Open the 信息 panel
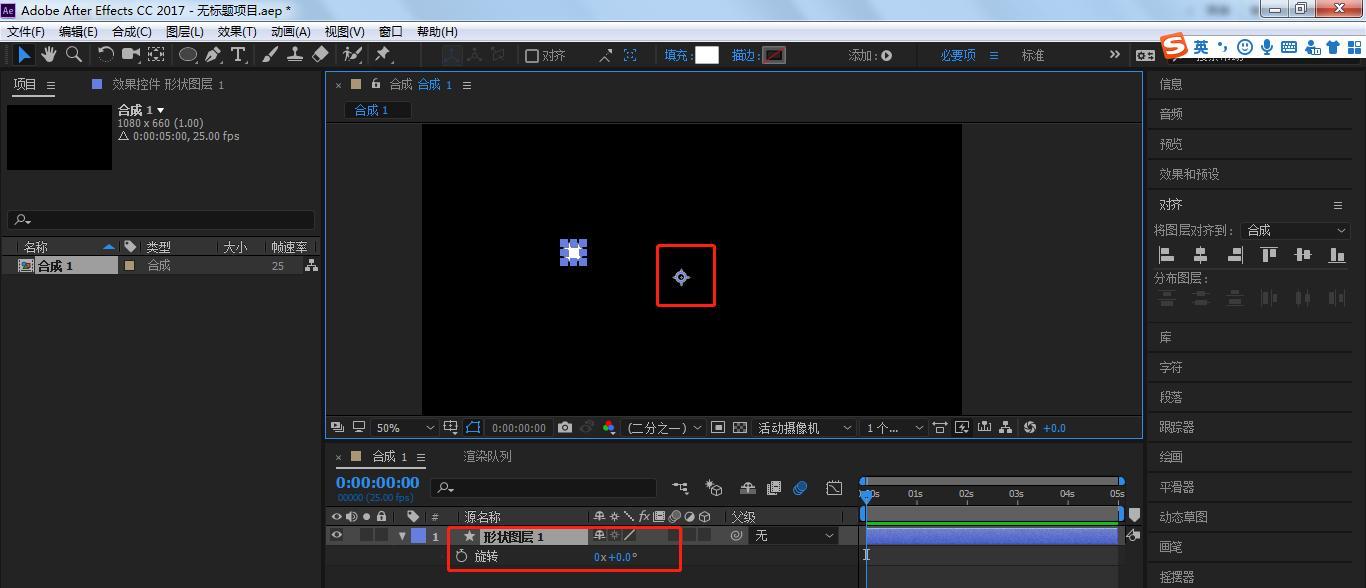 (1171, 84)
